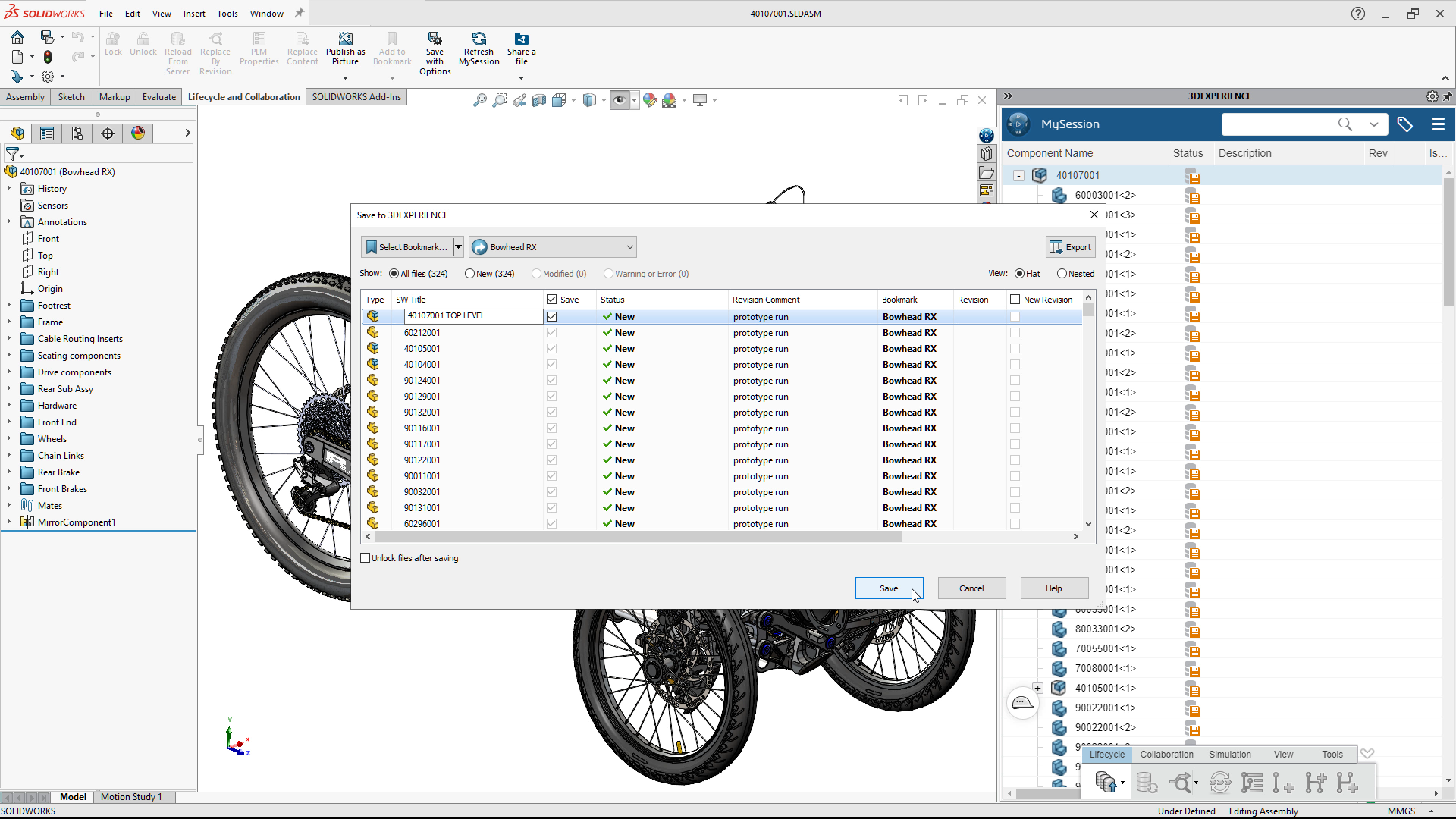The height and width of the screenshot is (819, 1456).
Task: Click the tag icon in MySession header
Action: pos(1404,124)
